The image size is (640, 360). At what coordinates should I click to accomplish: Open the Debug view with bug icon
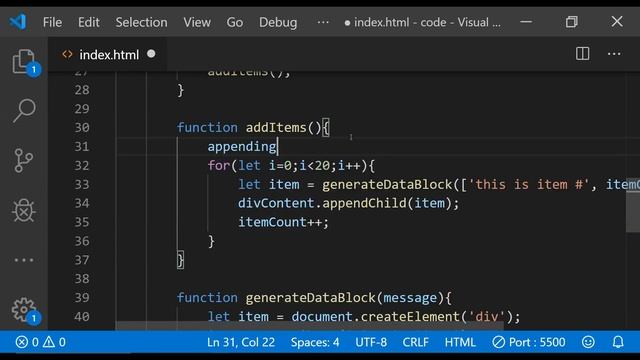pyautogui.click(x=24, y=210)
